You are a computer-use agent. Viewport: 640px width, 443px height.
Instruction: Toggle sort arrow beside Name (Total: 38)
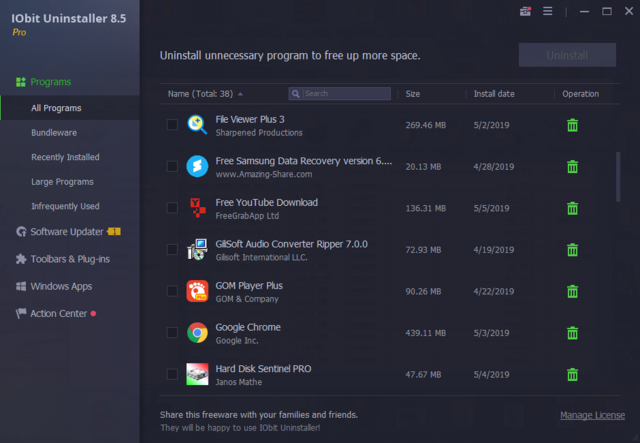(240, 94)
